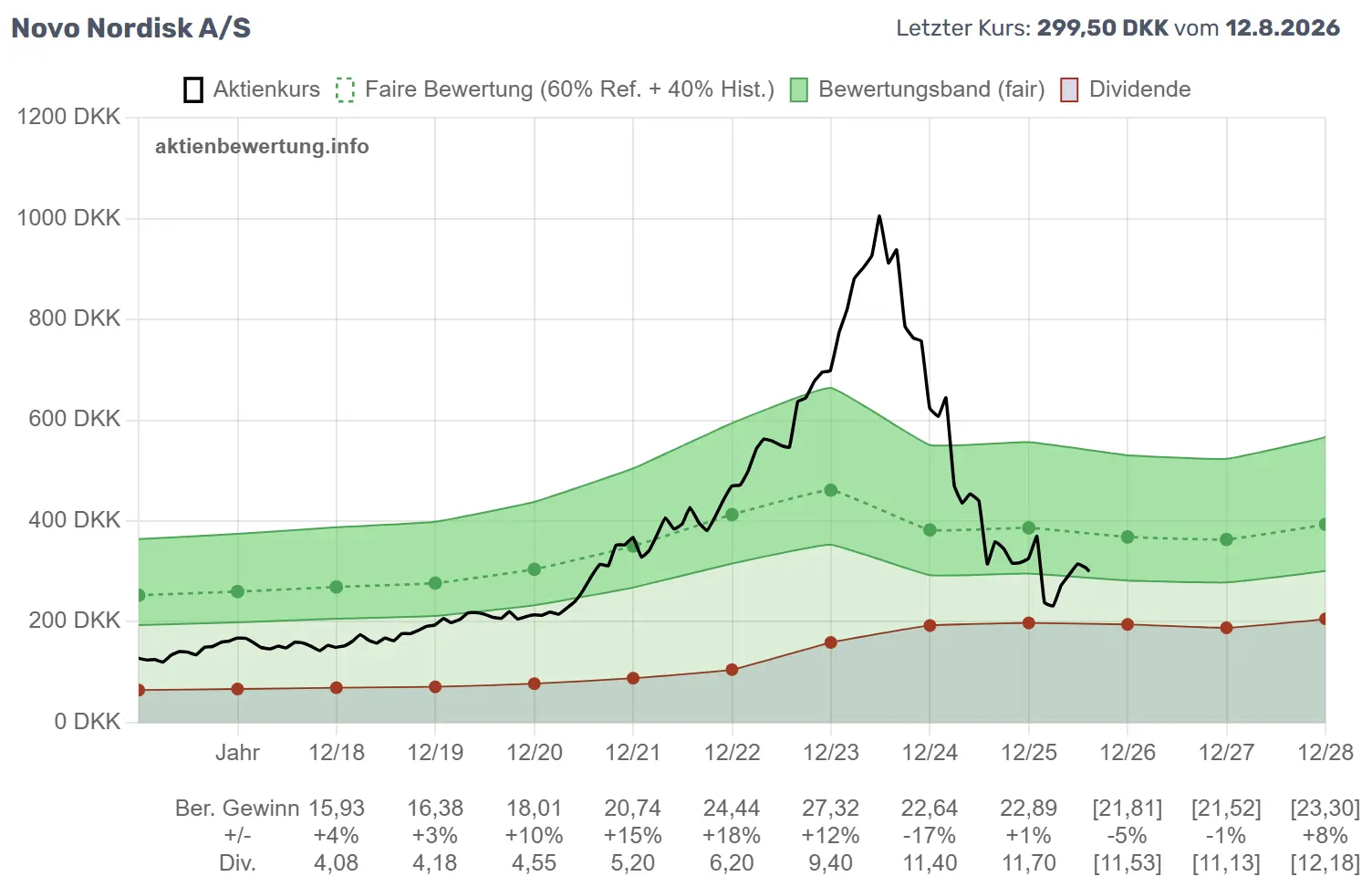This screenshot has width=1372, height=887.
Task: Click the 12/18 x-axis label
Action: pos(337,753)
